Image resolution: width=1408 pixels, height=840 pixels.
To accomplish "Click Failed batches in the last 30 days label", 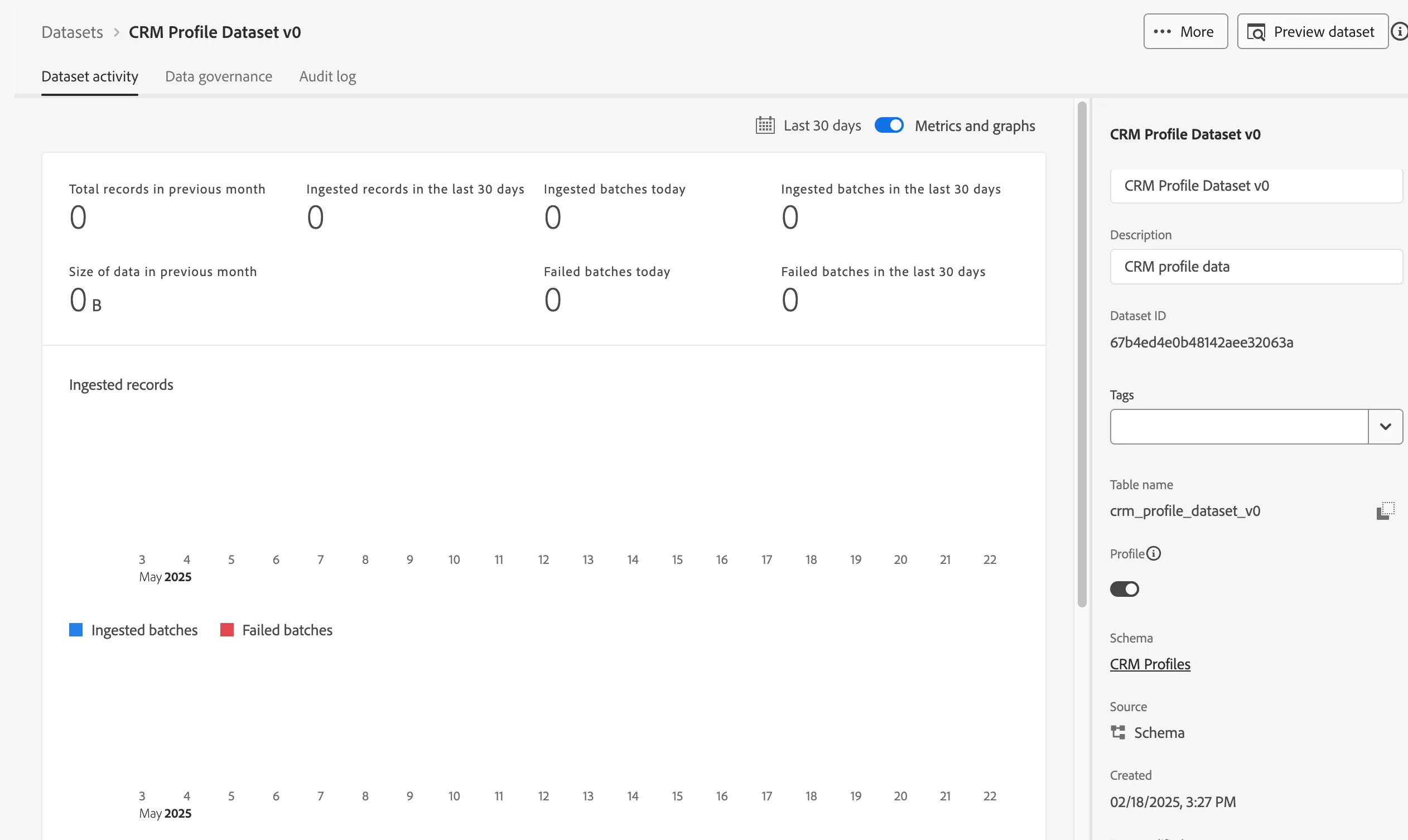I will (883, 272).
